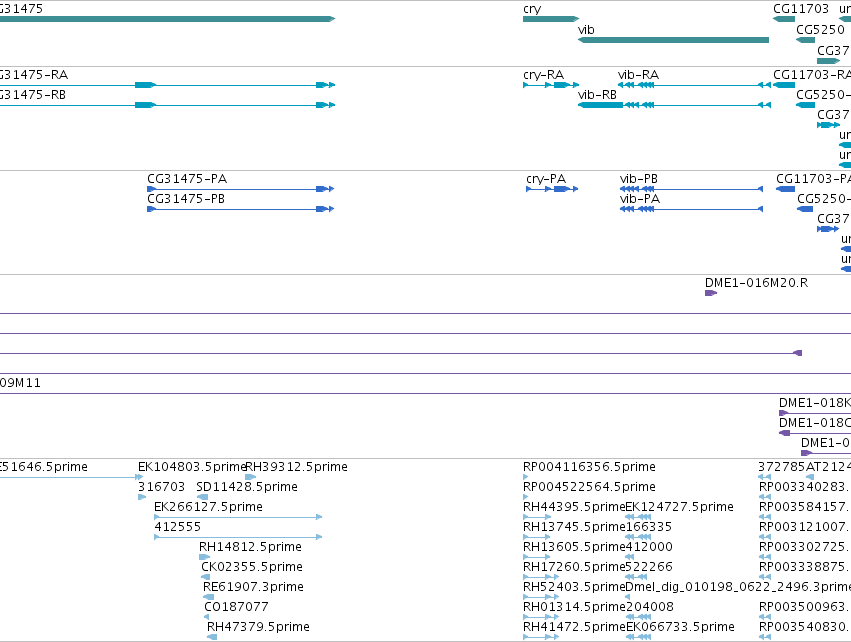Select the RH39312.5prime EST
Image resolution: width=851 pixels, height=642 pixels.
point(250,477)
